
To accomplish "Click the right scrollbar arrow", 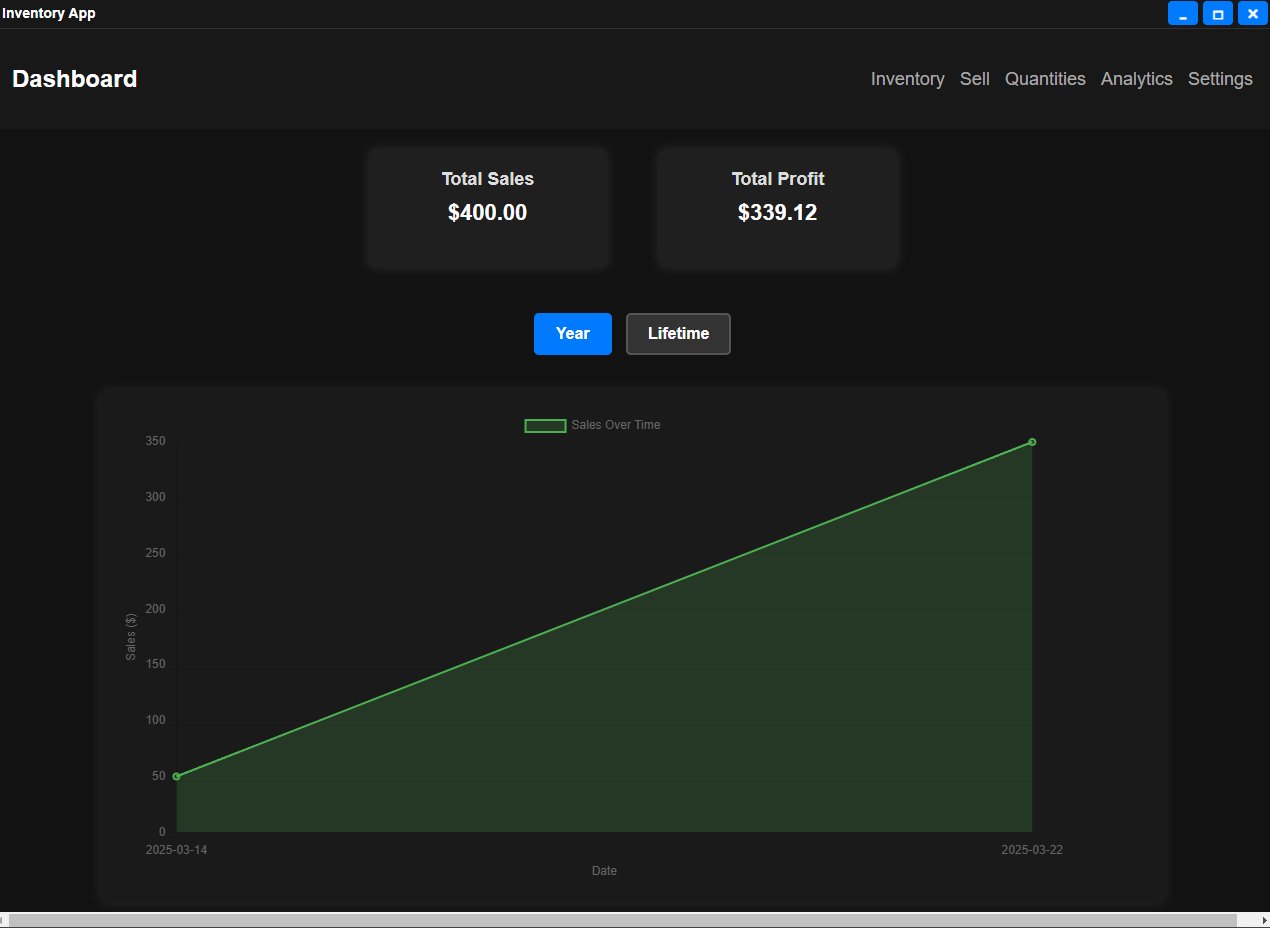I will click(1263, 920).
